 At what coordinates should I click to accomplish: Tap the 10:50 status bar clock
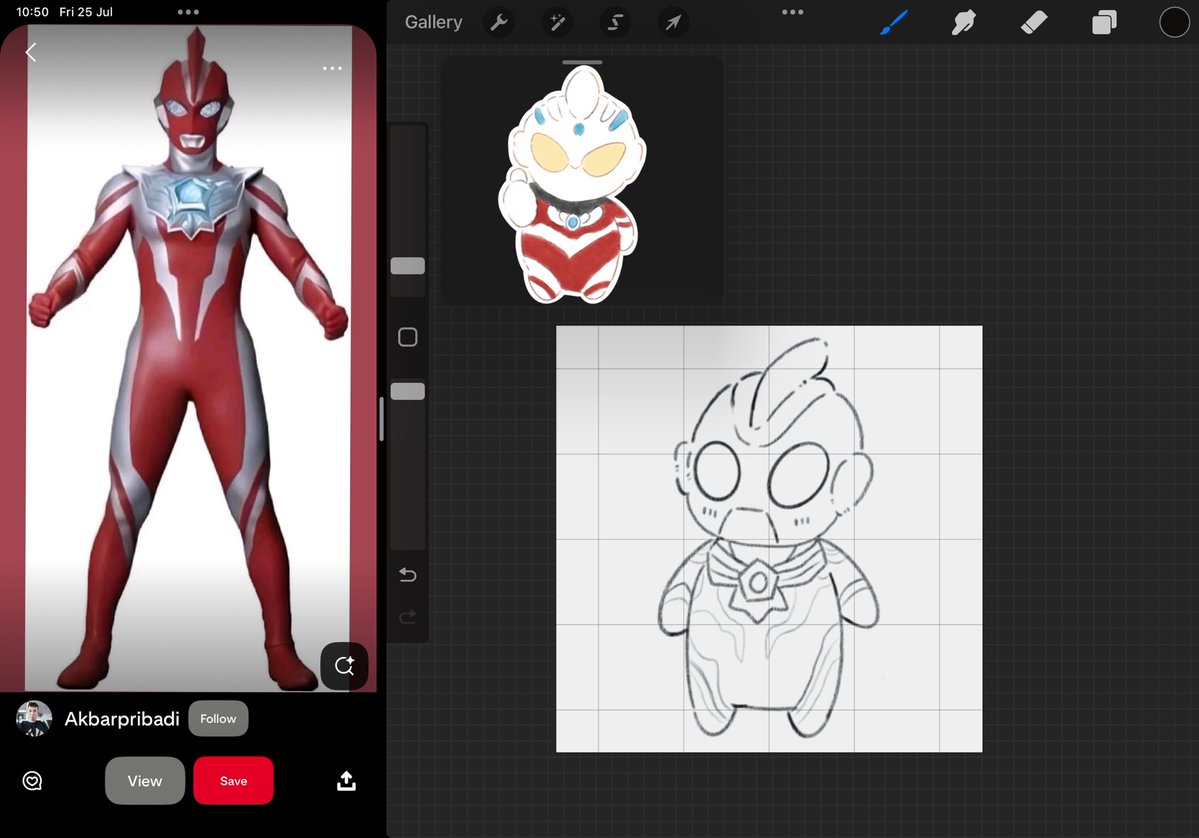click(x=32, y=12)
